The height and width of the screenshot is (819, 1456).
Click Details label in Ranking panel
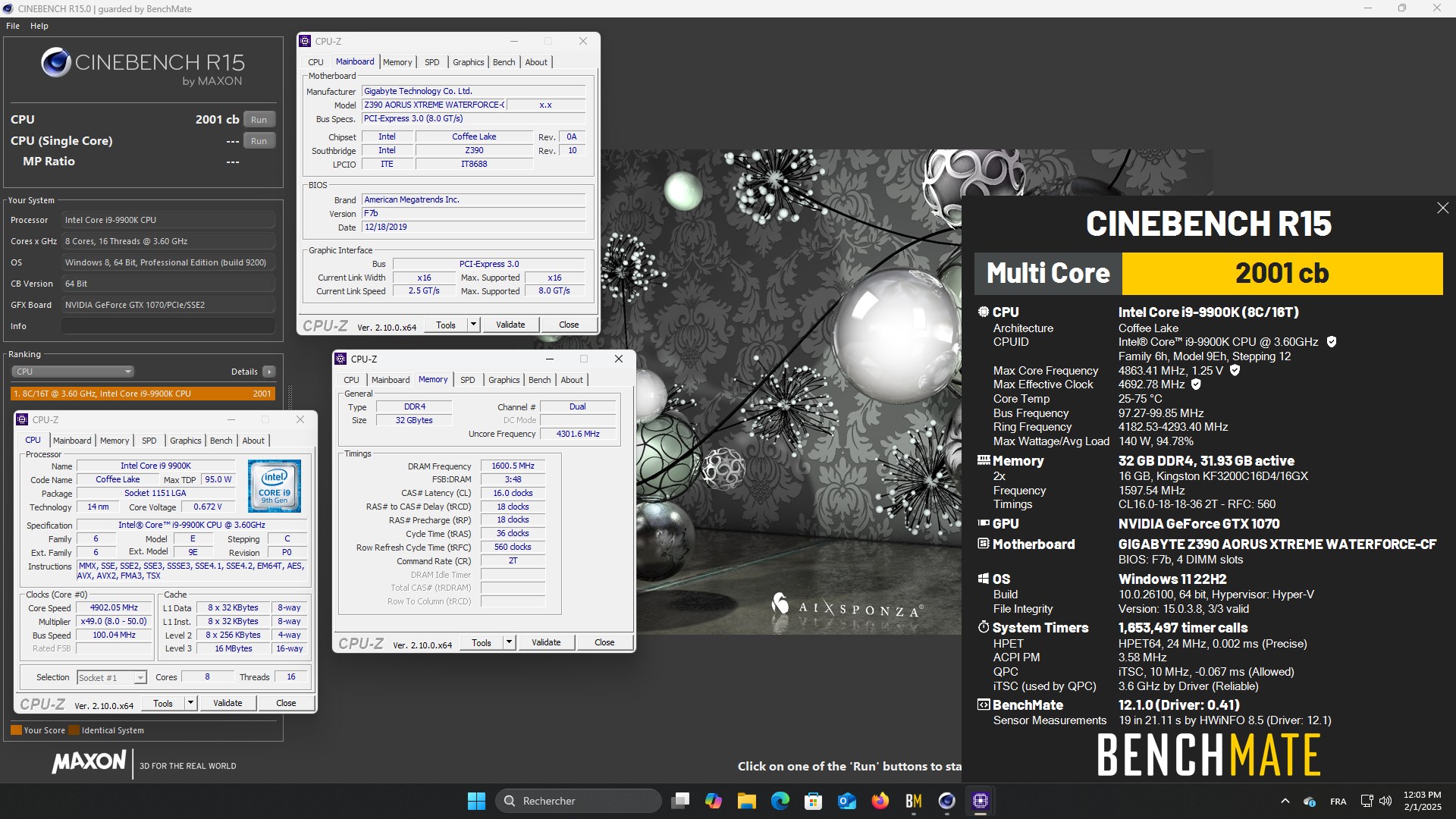pos(244,372)
